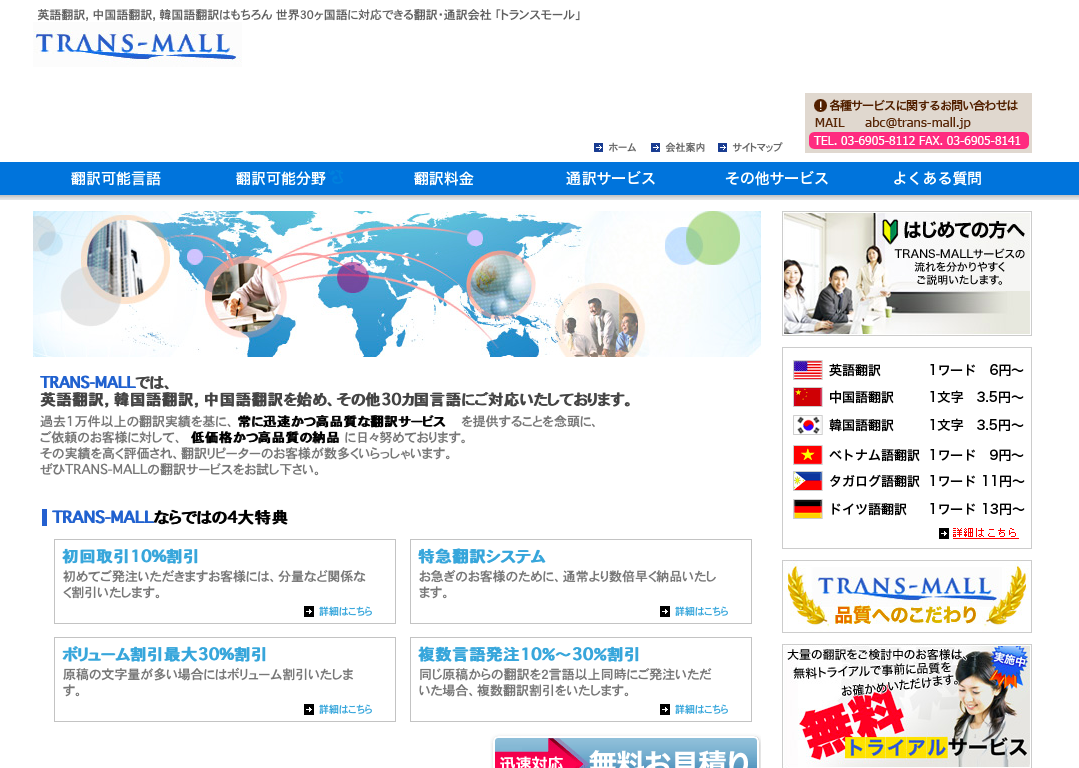Image resolution: width=1079 pixels, height=768 pixels.
Task: Click arrow icon in 複数言語発注 card
Action: (665, 709)
